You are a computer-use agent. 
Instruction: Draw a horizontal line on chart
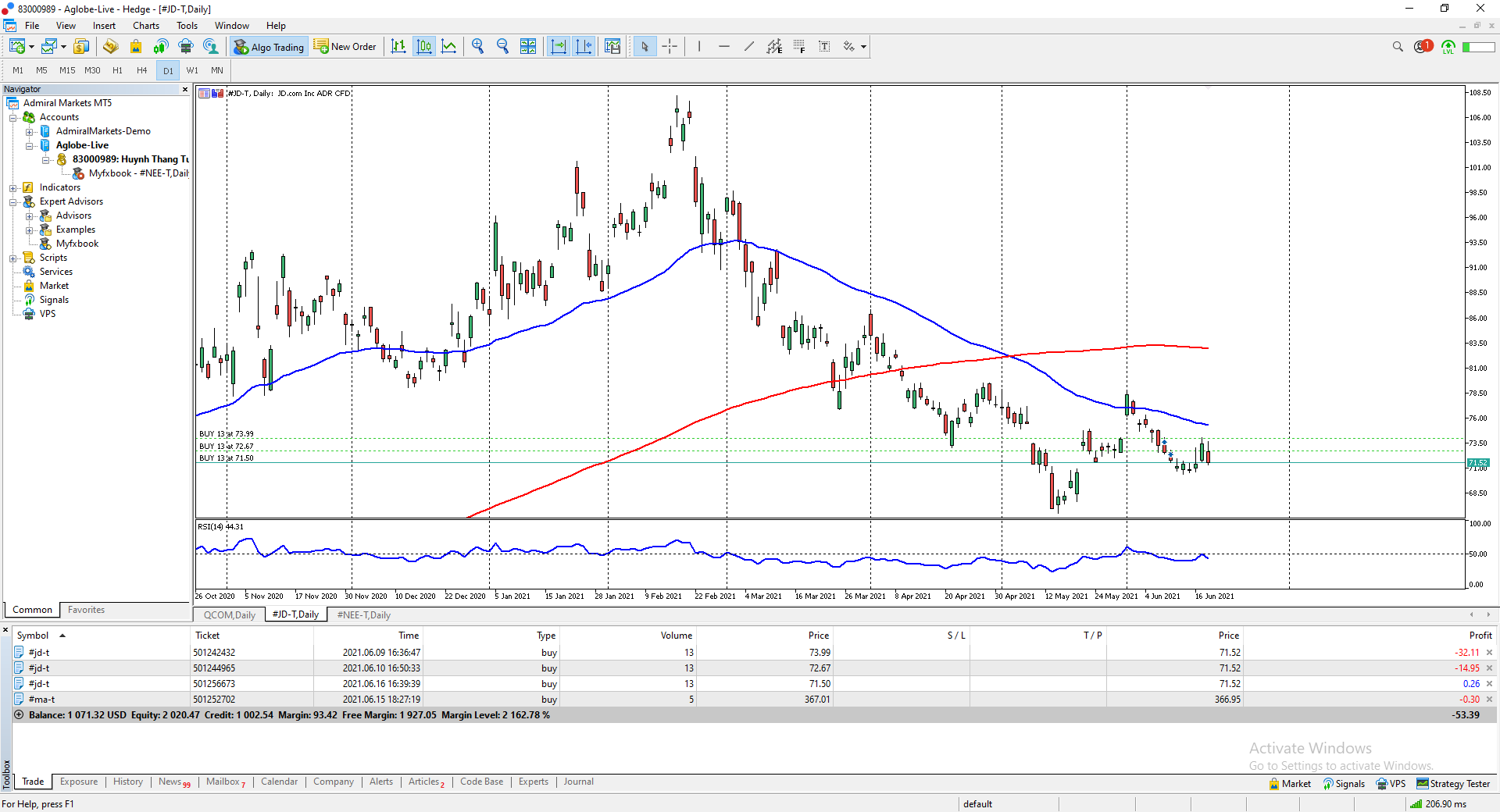pos(724,47)
